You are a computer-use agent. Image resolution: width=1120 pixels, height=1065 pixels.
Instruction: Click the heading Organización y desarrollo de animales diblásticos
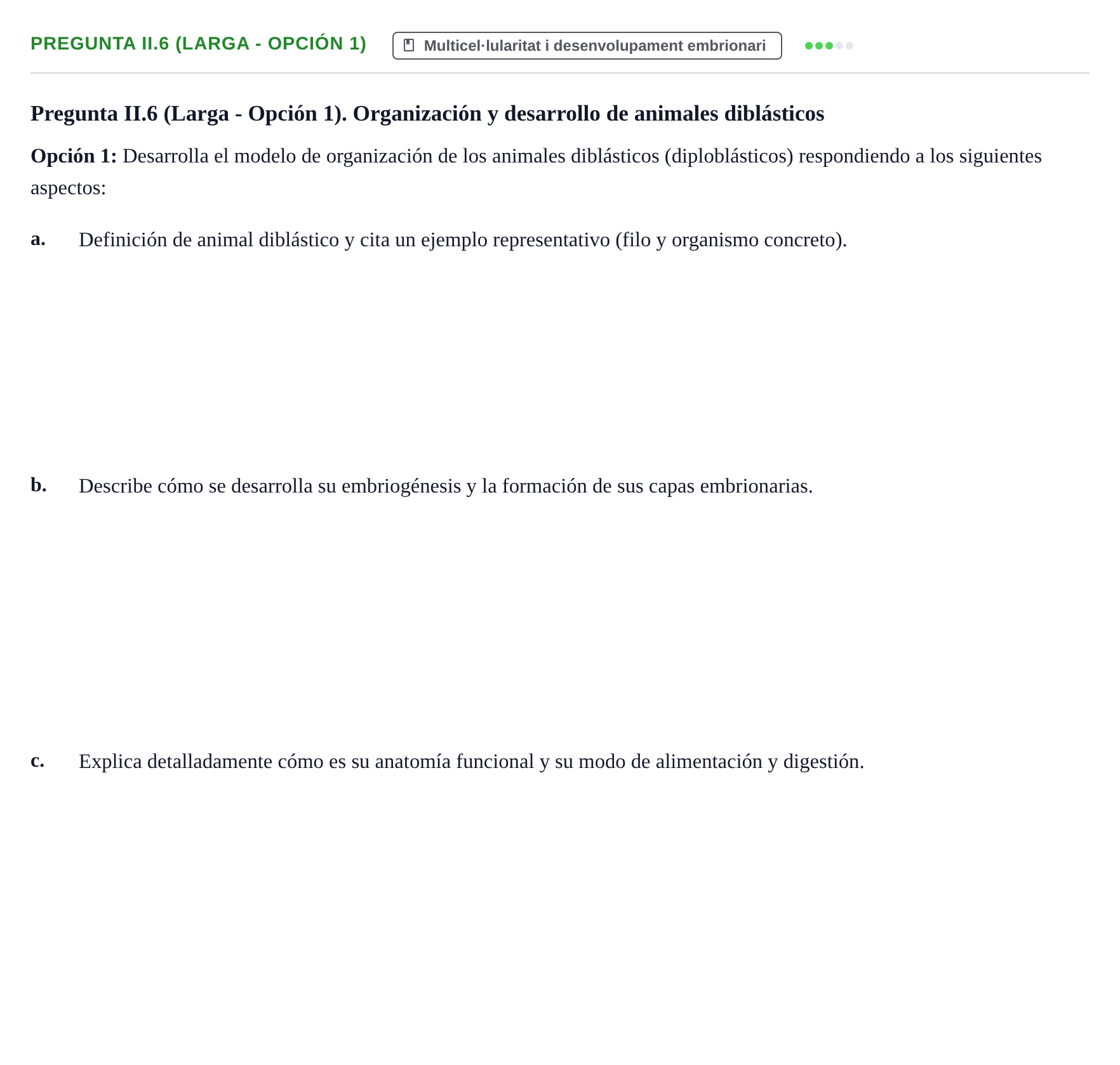(x=427, y=114)
